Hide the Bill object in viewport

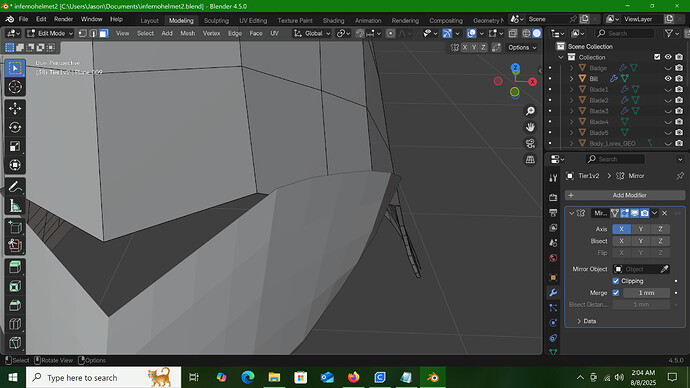click(668, 79)
